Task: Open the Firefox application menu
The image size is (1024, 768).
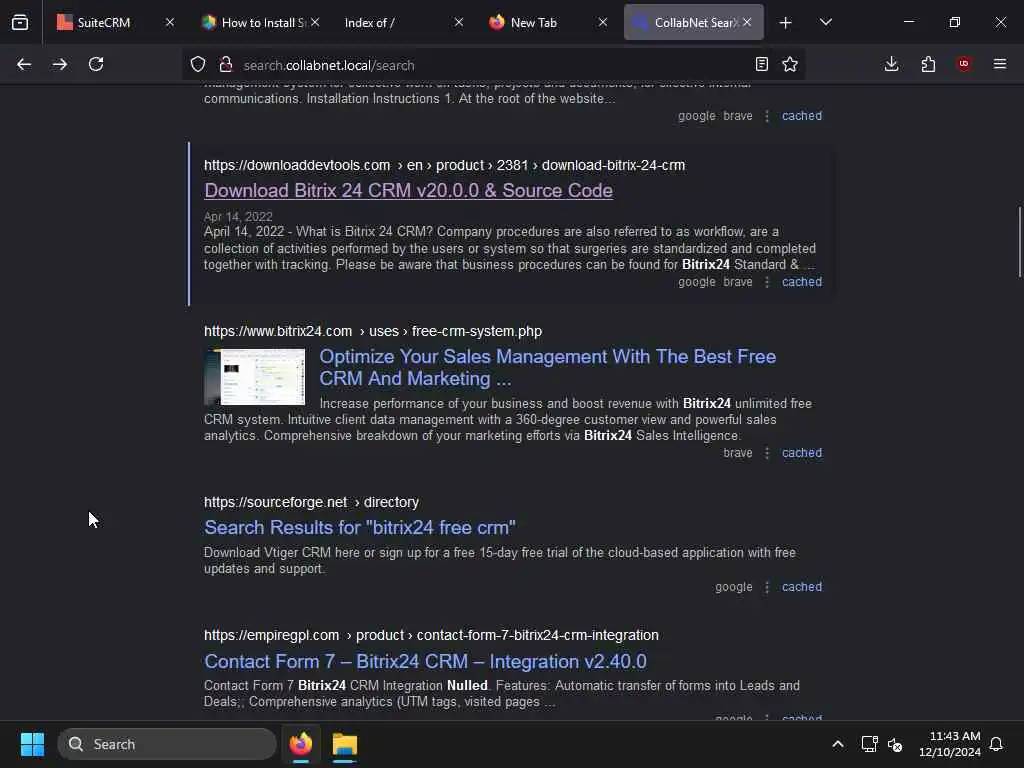Action: point(1000,64)
